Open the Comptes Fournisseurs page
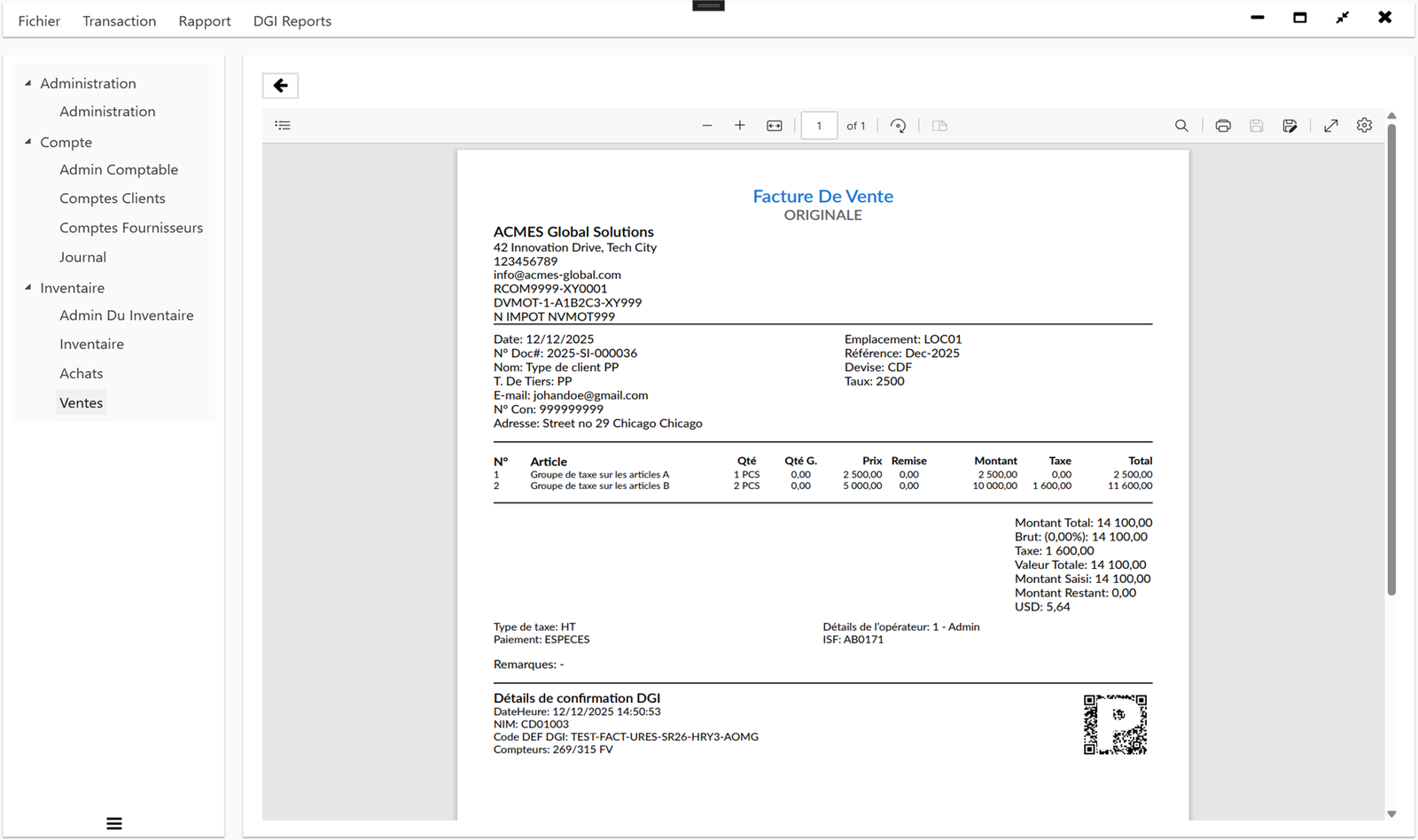1418x840 pixels. [x=131, y=228]
